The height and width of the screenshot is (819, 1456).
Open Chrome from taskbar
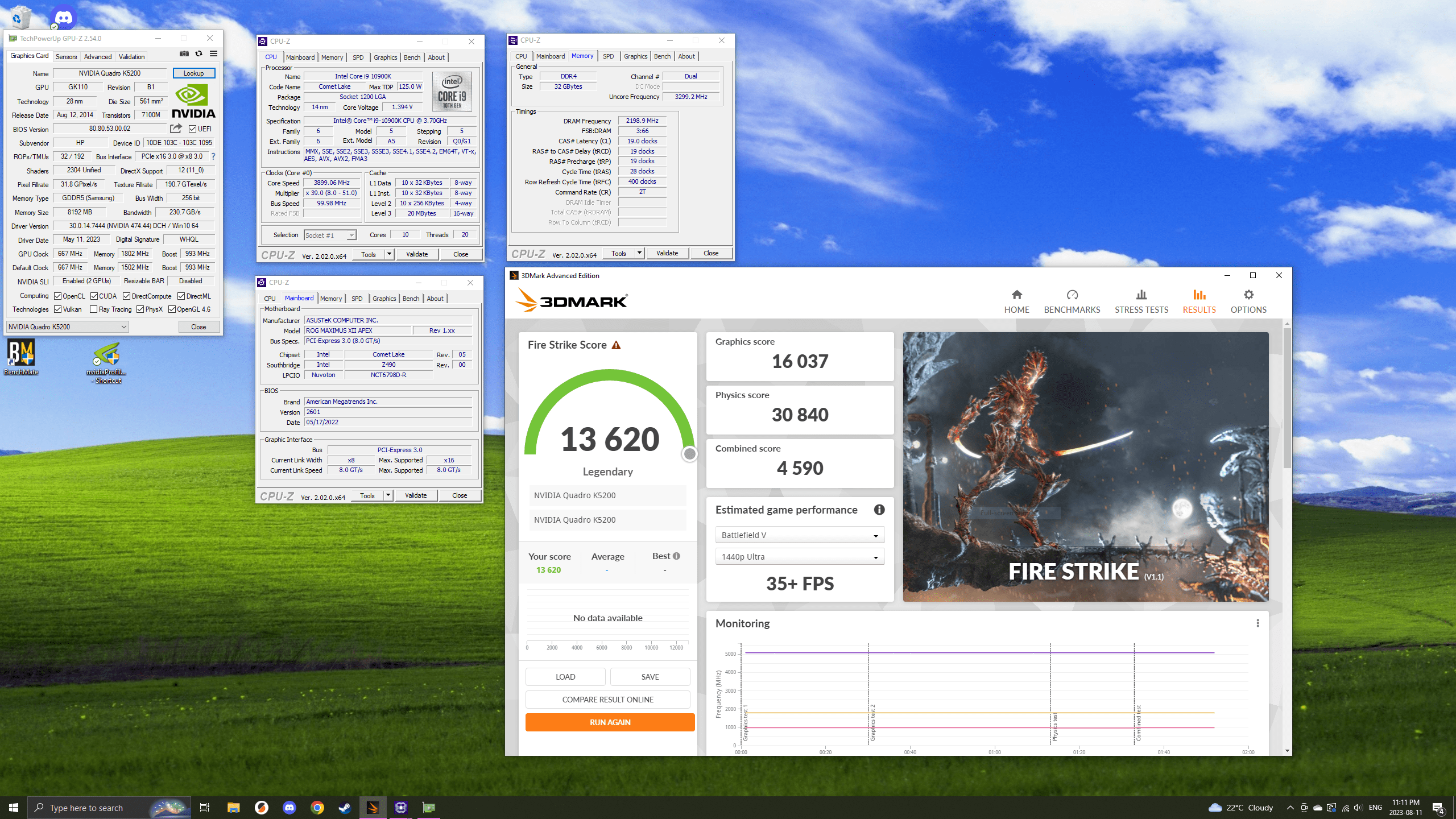pos(317,807)
